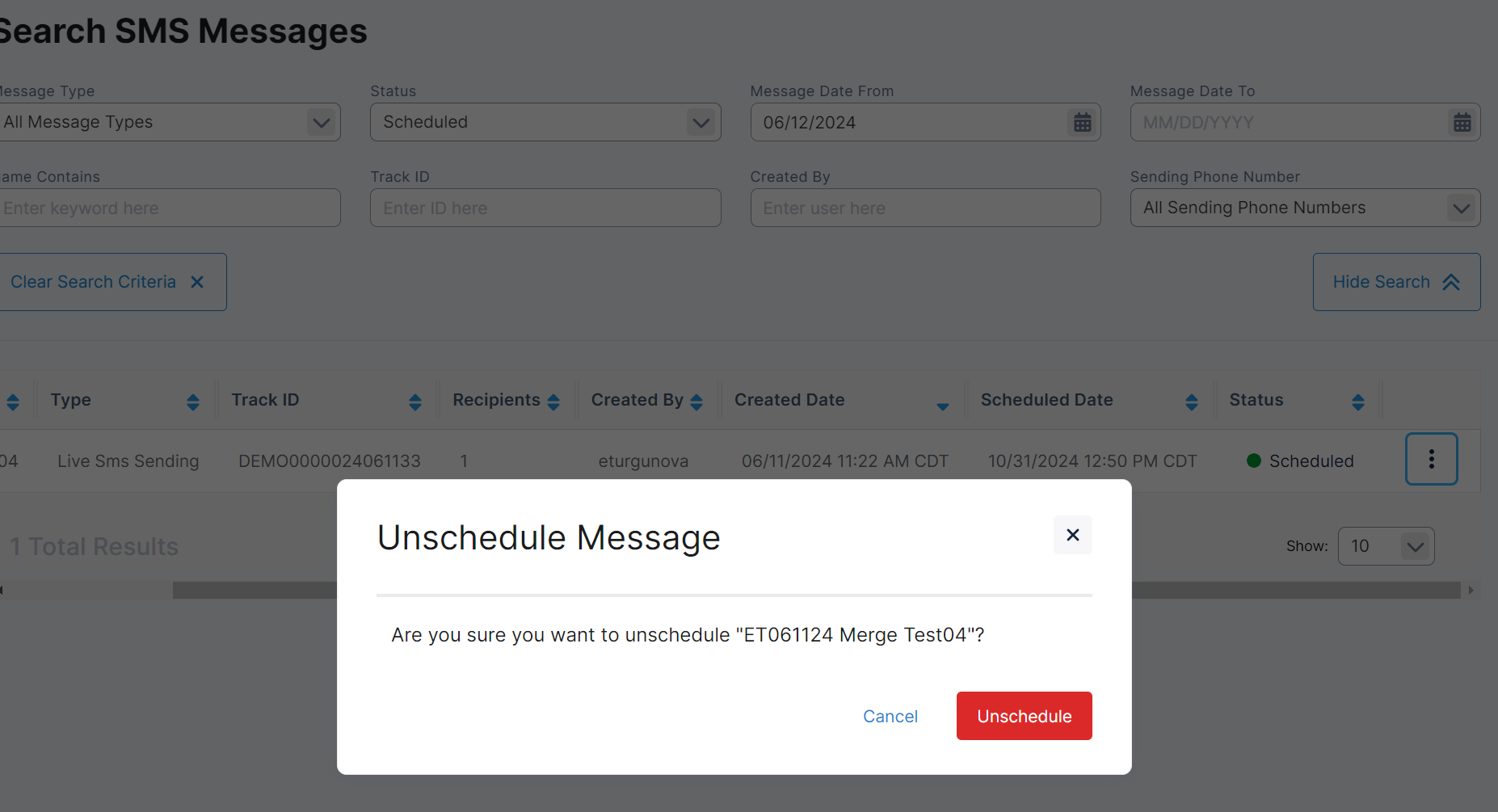Open row actions three-dot menu

pos(1431,459)
